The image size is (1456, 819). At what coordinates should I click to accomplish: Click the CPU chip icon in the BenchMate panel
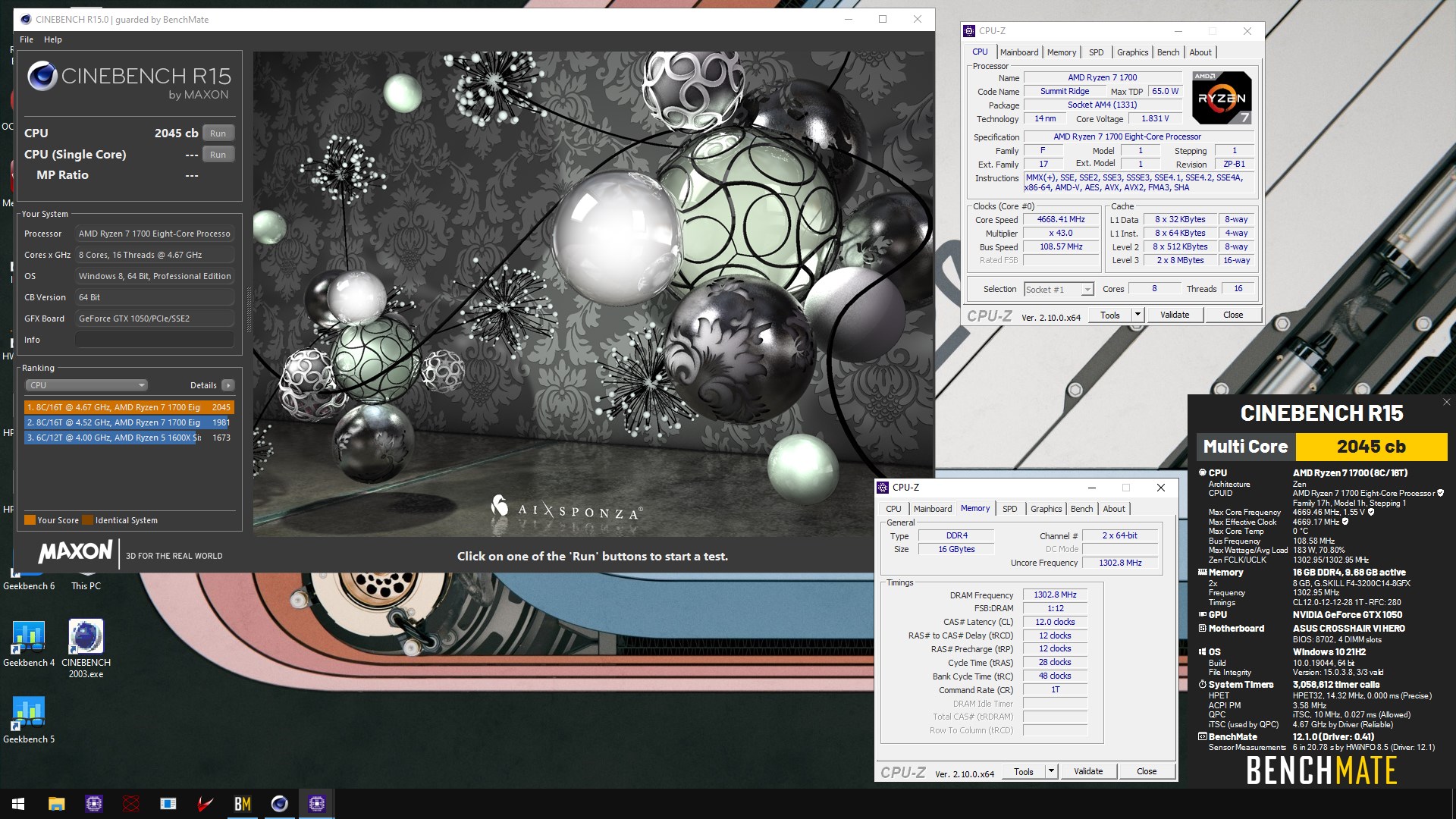(1202, 472)
